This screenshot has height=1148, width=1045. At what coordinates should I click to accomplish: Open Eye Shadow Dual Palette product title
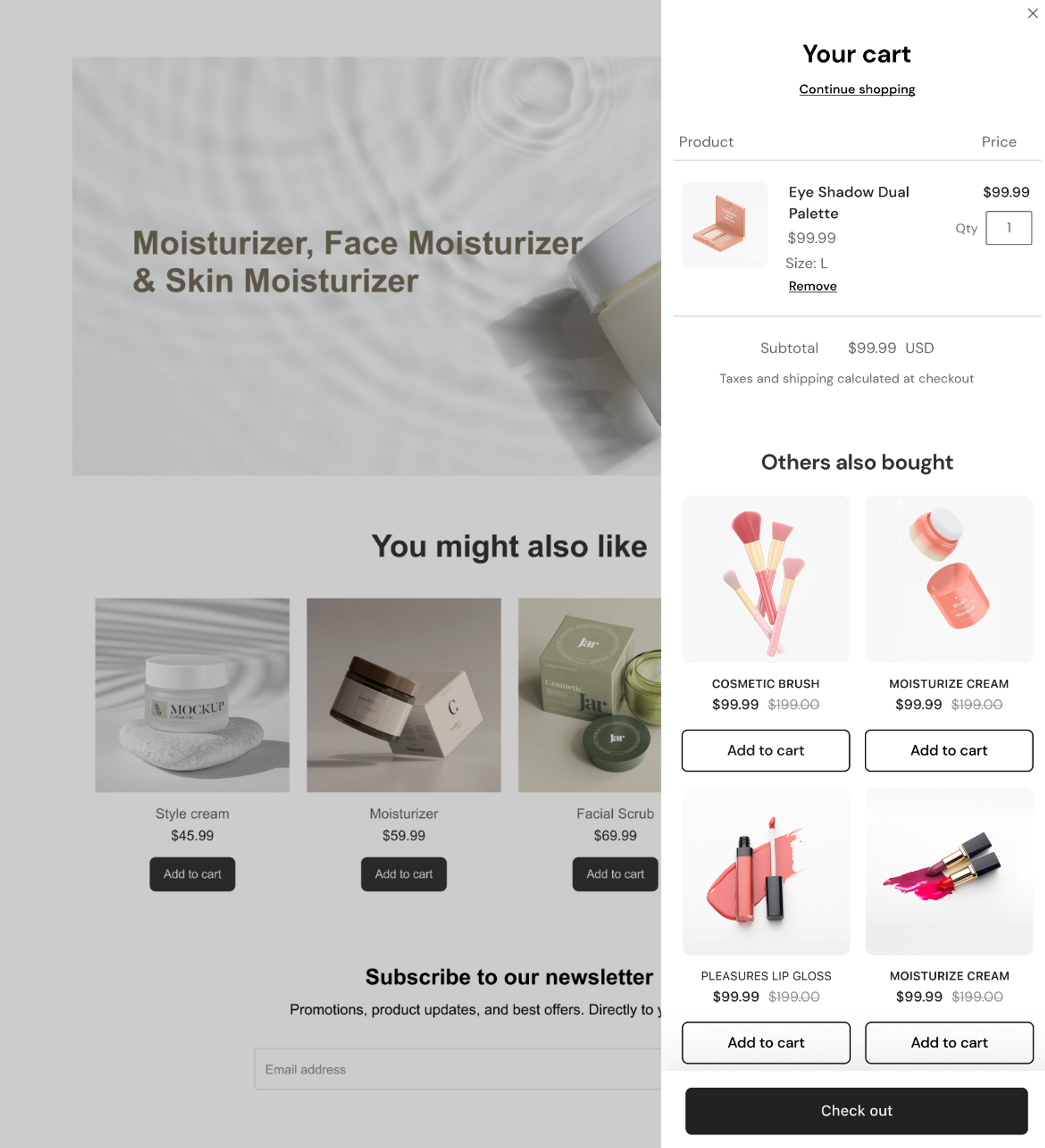(x=849, y=202)
